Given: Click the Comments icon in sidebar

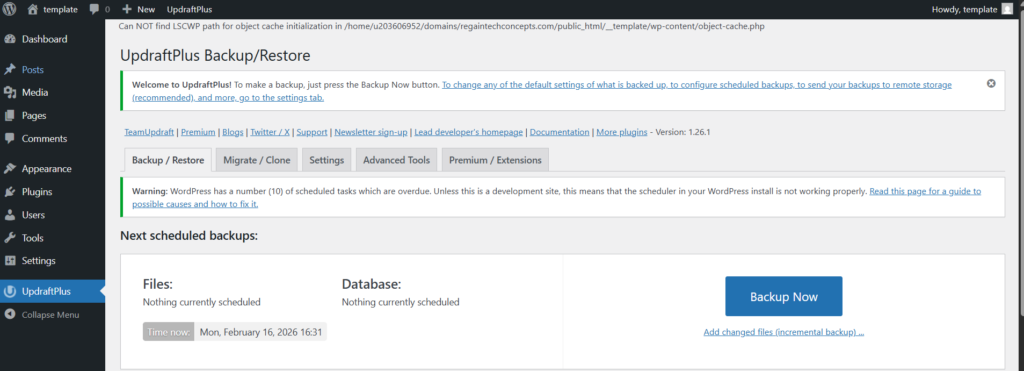Looking at the screenshot, I should coord(10,138).
